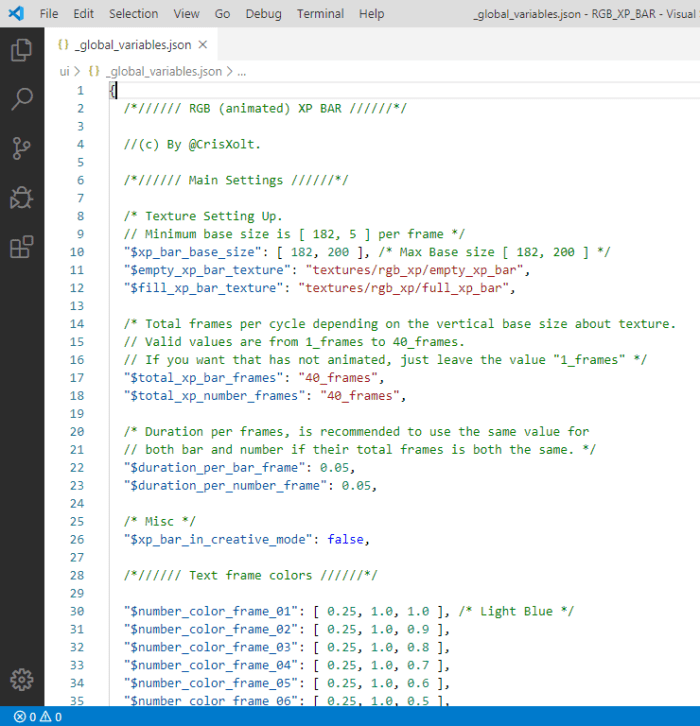
Task: Open the Extensions view icon
Action: tap(21, 247)
